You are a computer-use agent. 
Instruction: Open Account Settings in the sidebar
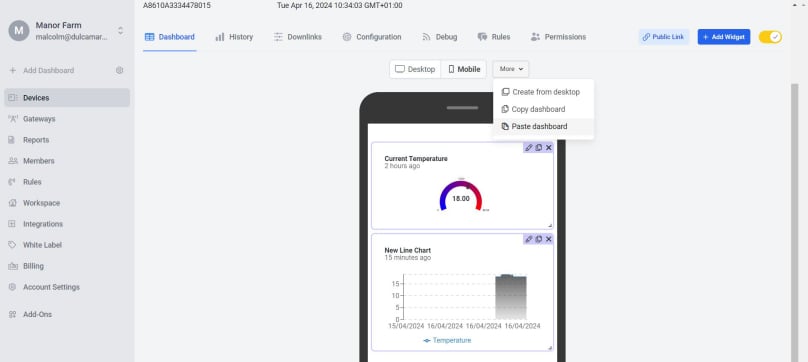coord(67,287)
